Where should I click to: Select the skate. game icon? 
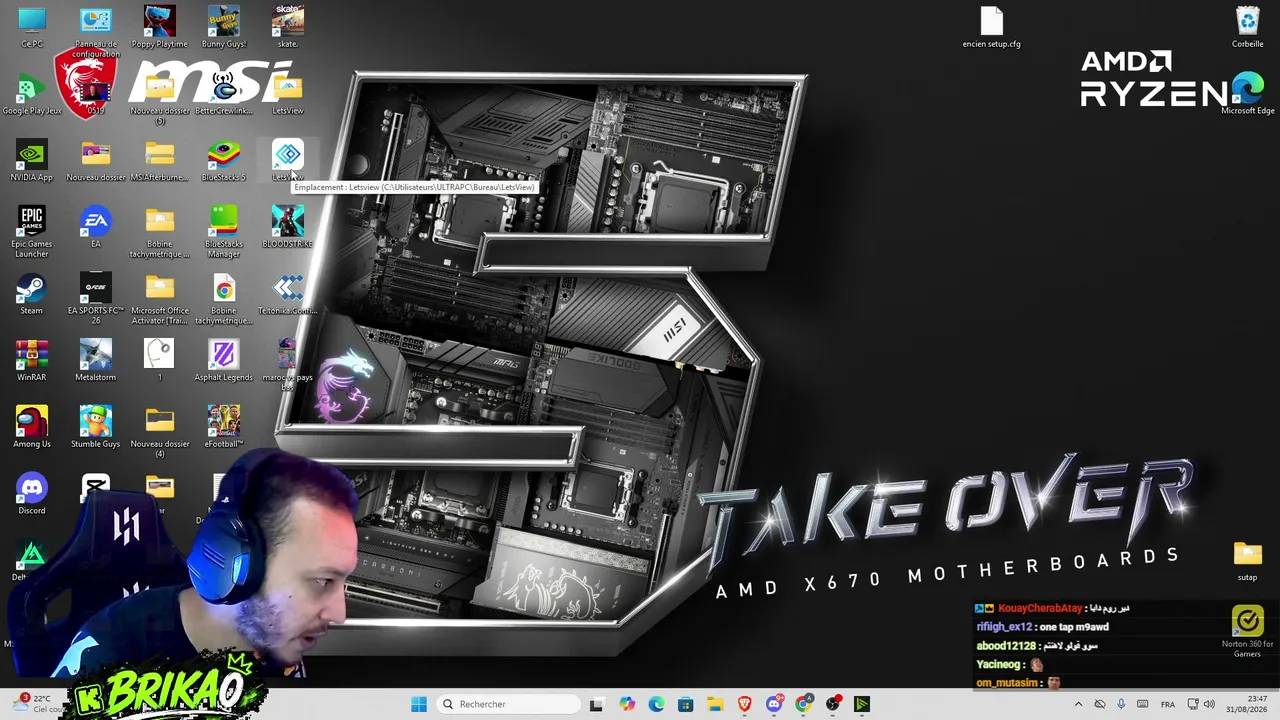(288, 27)
